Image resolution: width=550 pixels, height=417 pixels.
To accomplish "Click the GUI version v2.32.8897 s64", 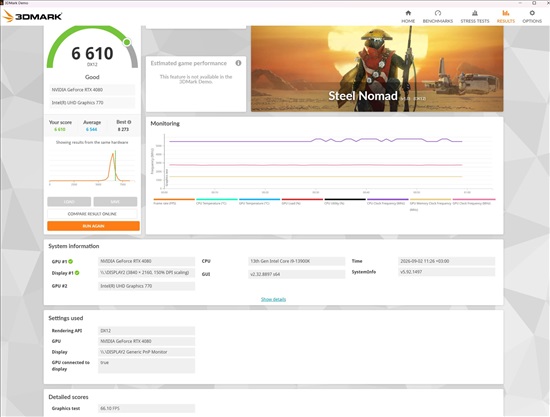I will pos(296,274).
